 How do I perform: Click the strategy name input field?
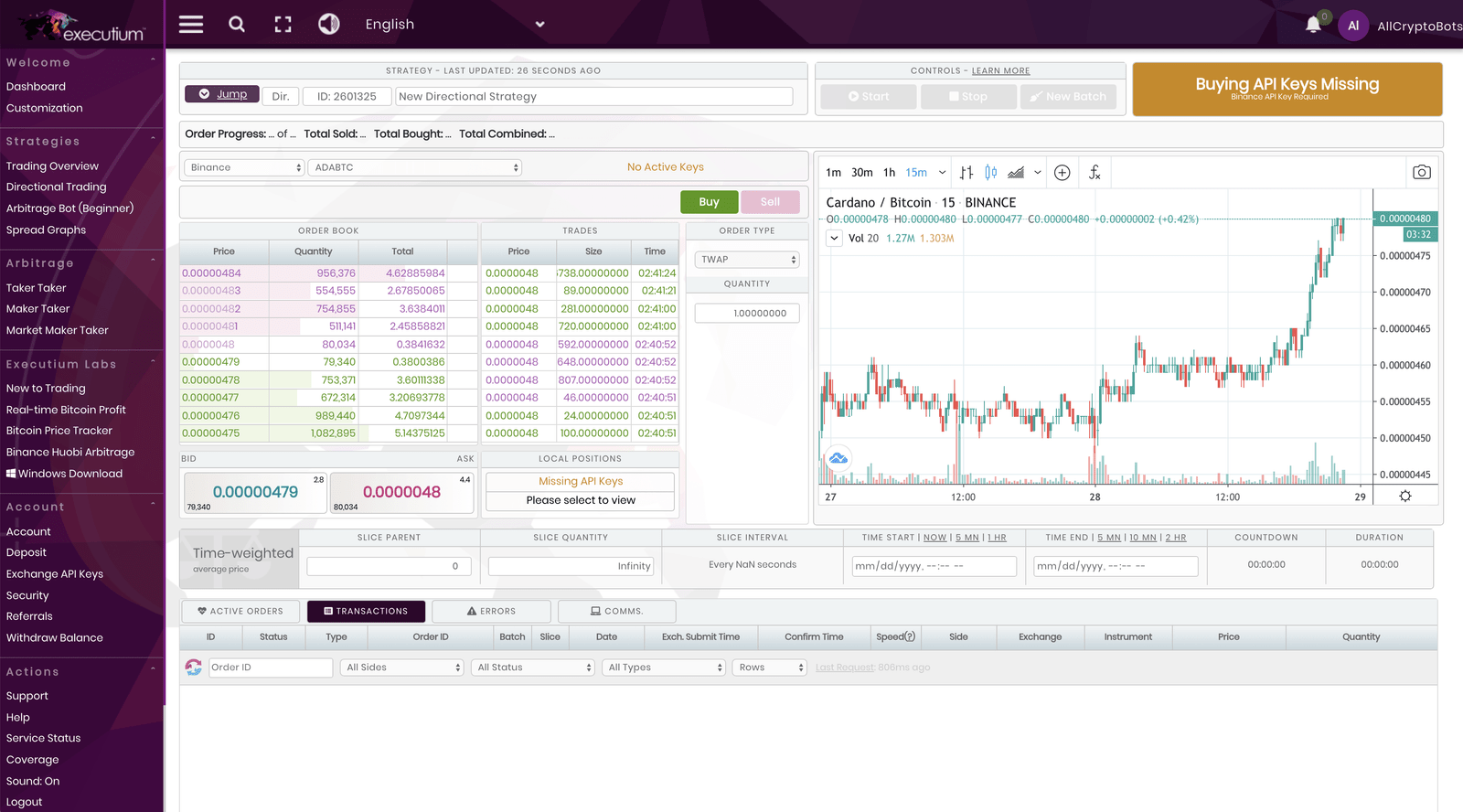pos(593,96)
